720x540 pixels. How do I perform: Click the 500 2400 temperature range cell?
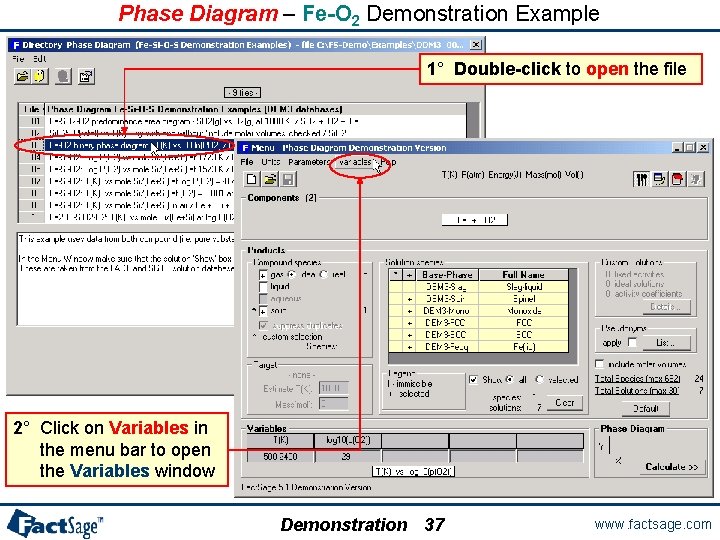click(281, 456)
